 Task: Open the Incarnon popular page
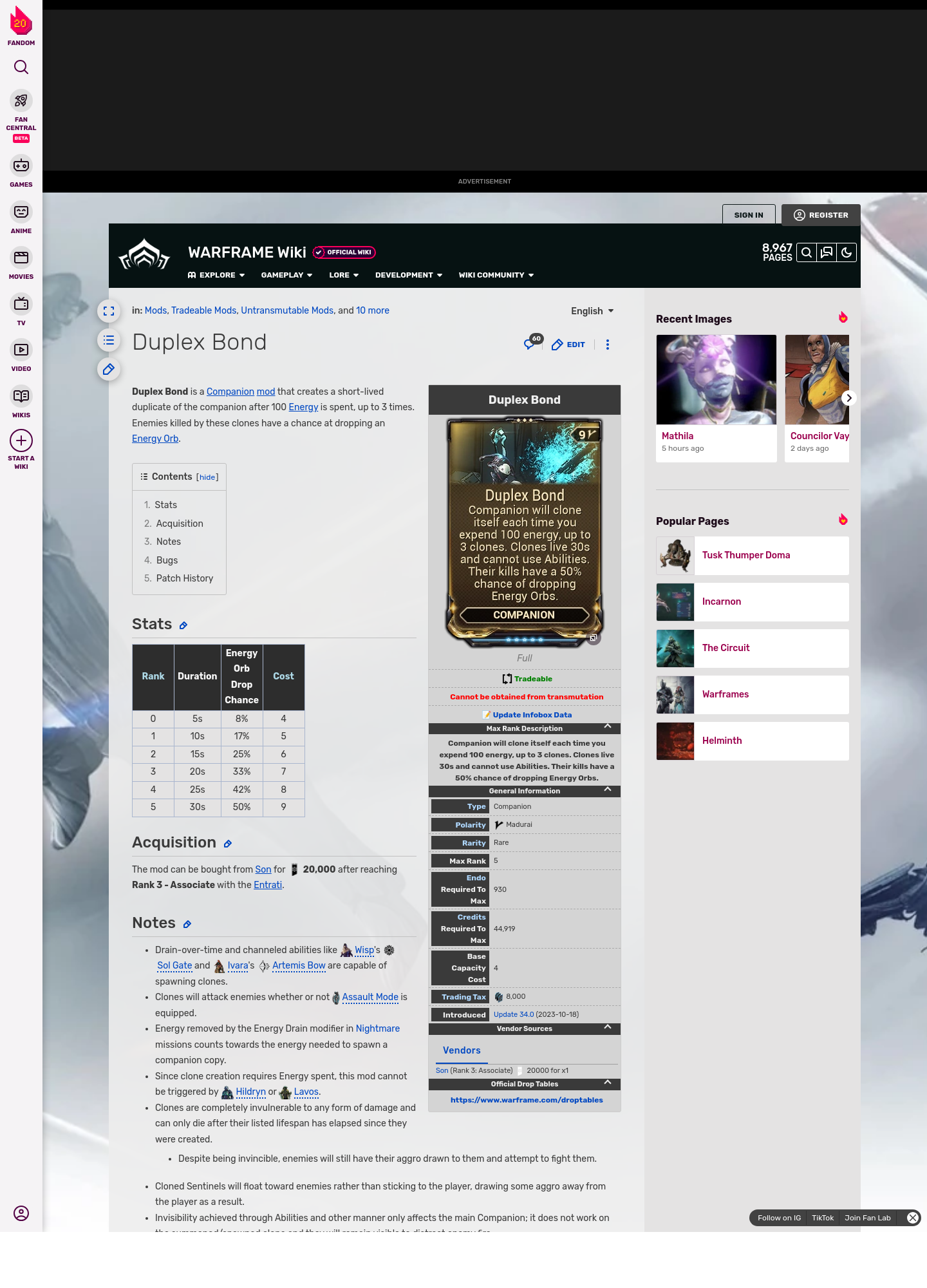[x=753, y=601]
